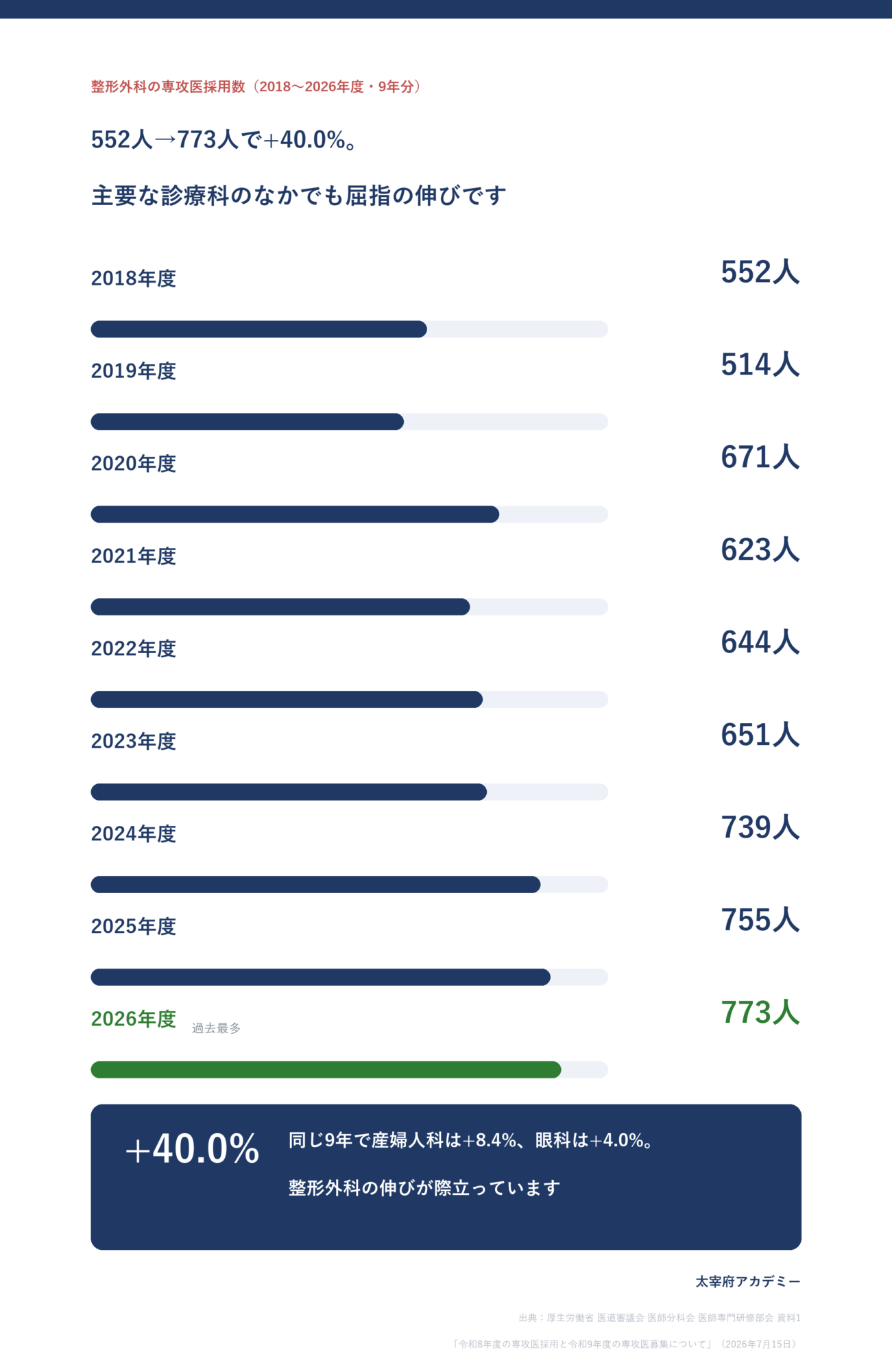Click the 出典 source citation line

coord(660,1318)
